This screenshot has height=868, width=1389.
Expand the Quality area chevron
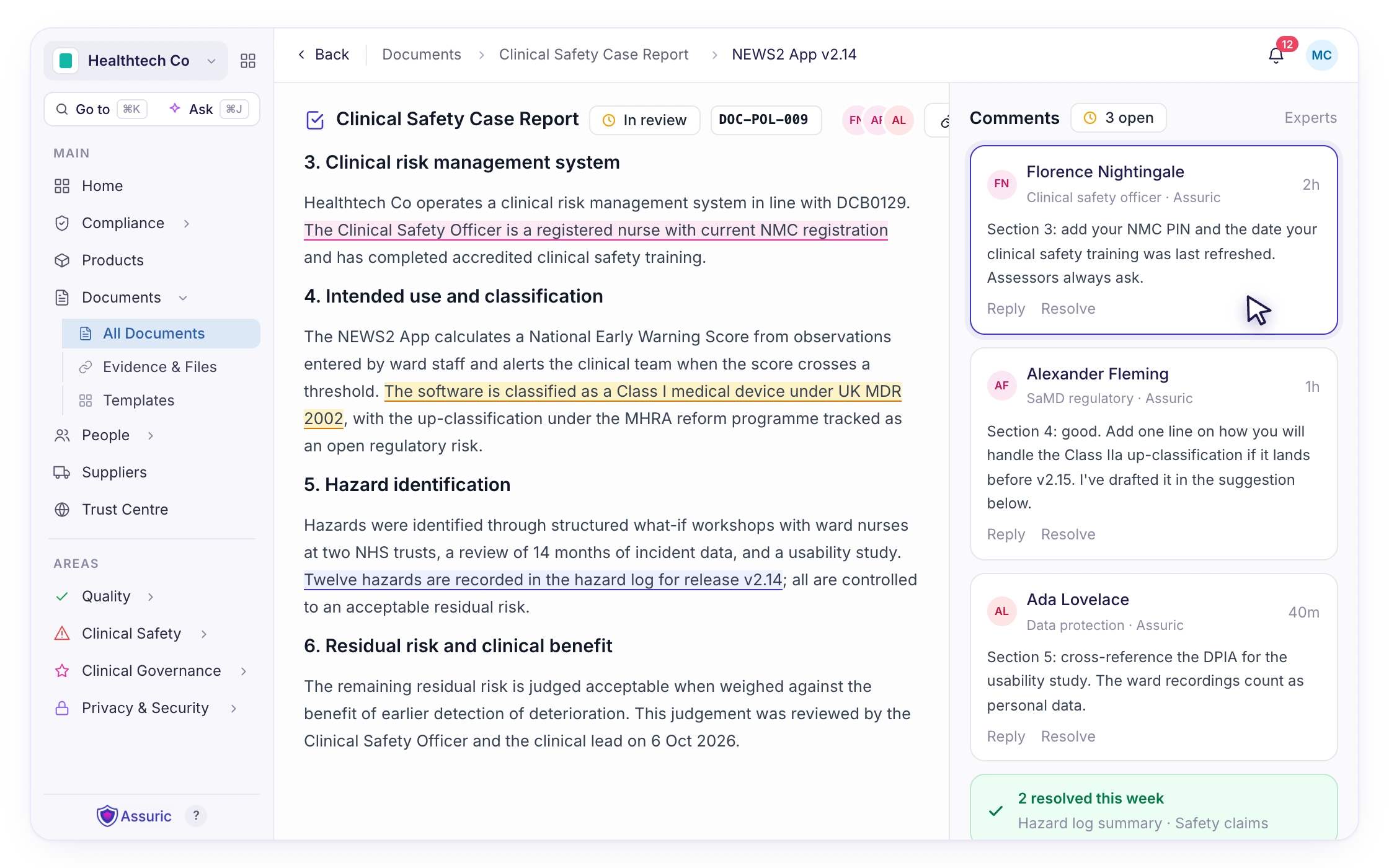click(151, 597)
